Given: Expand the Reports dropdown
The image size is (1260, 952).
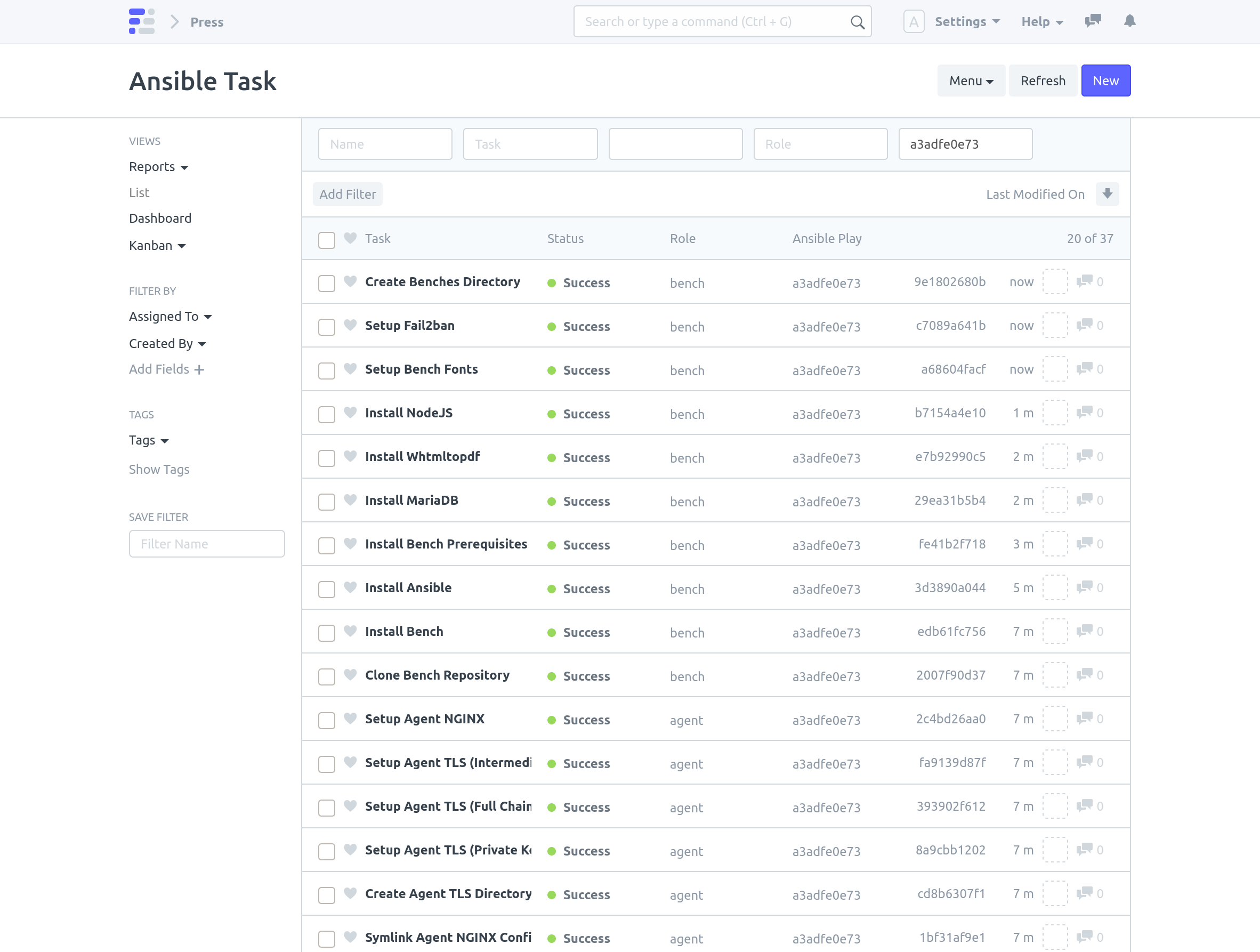Looking at the screenshot, I should 158,166.
